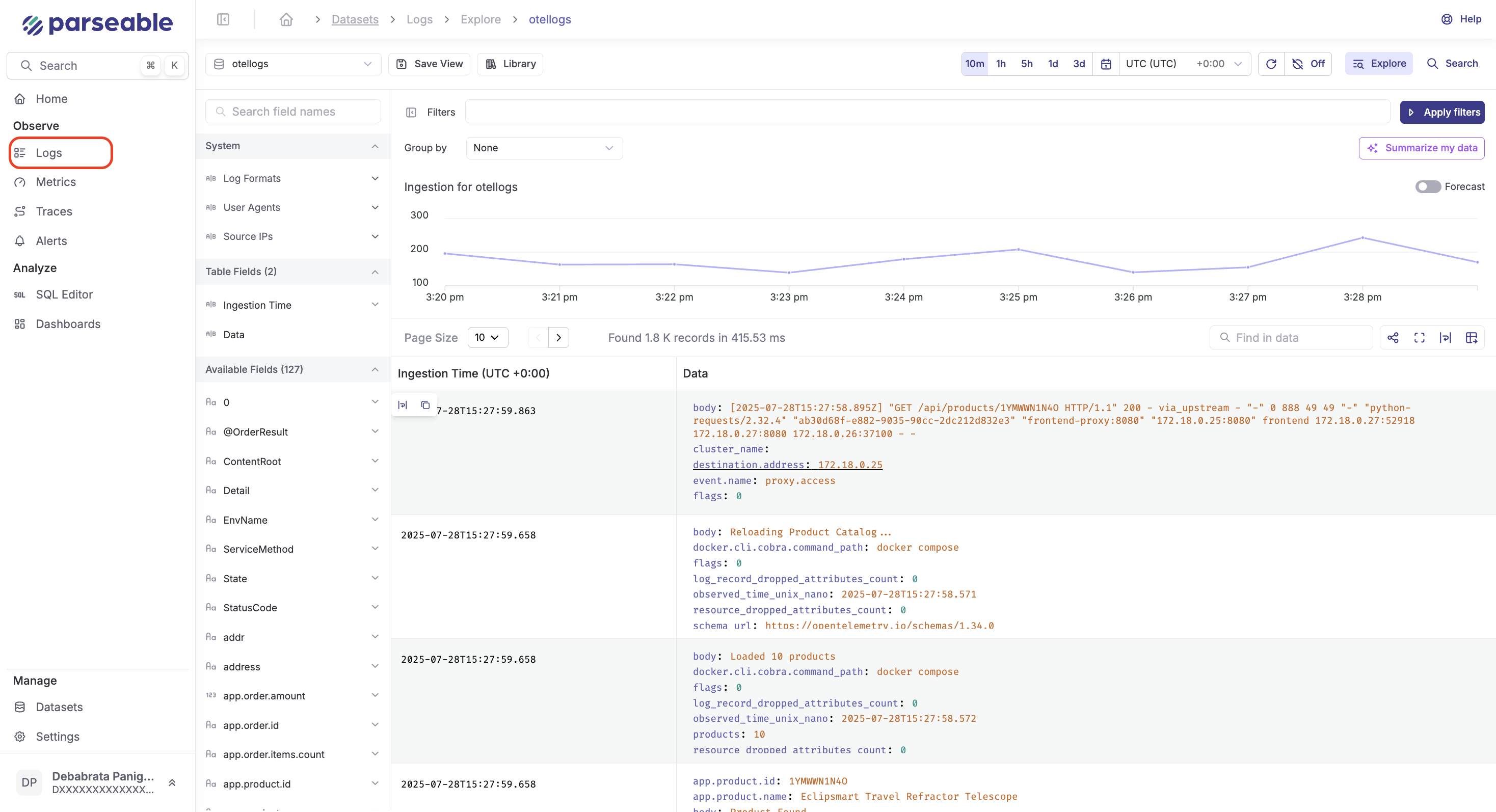
Task: Copy the first log row
Action: click(425, 404)
